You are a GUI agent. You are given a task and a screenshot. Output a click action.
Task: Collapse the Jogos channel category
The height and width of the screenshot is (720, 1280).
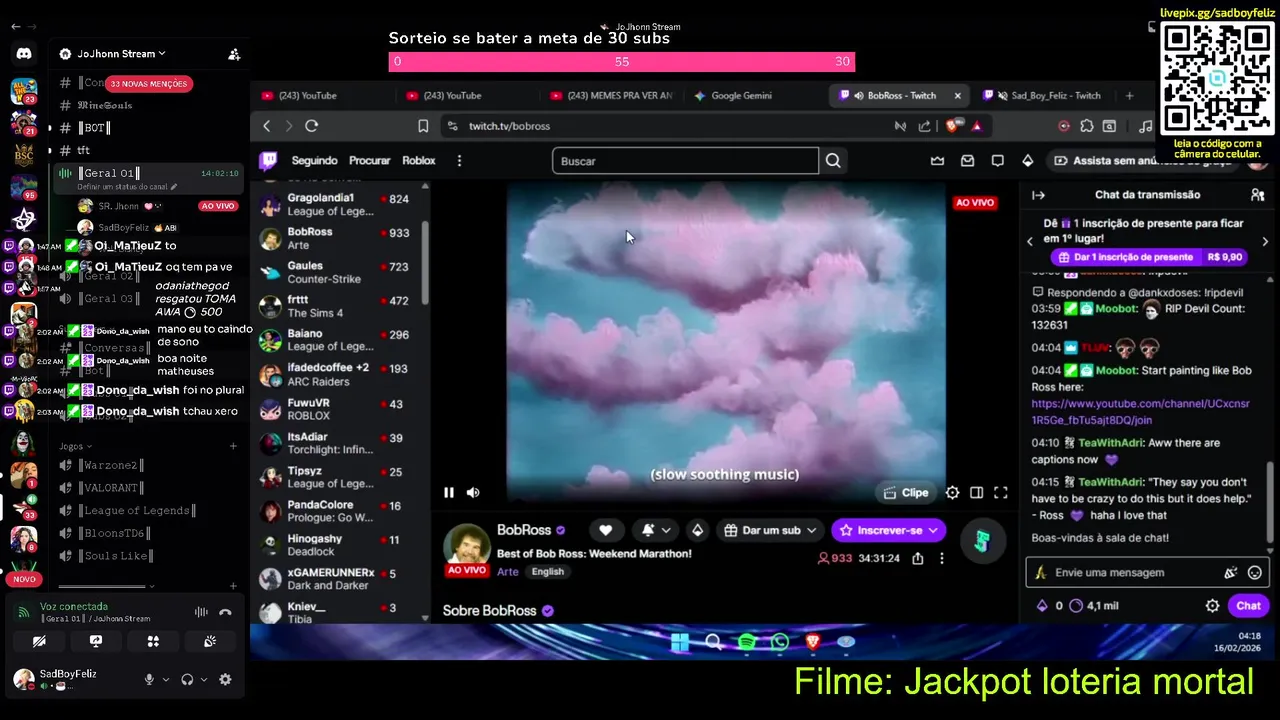pyautogui.click(x=75, y=446)
